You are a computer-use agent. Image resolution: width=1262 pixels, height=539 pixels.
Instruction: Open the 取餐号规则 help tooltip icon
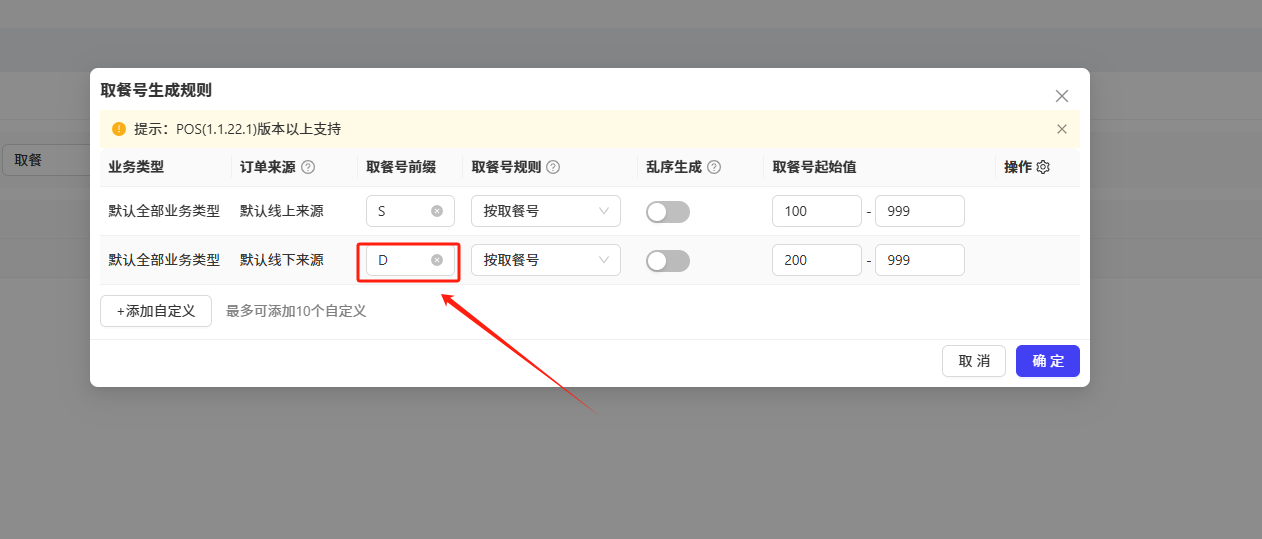[x=553, y=168]
